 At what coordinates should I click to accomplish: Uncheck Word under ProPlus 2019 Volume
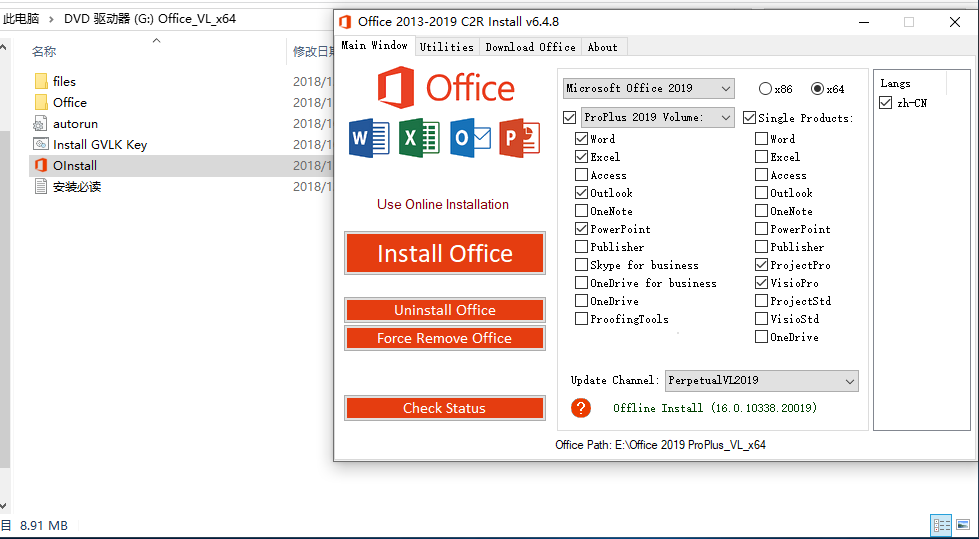tap(581, 139)
